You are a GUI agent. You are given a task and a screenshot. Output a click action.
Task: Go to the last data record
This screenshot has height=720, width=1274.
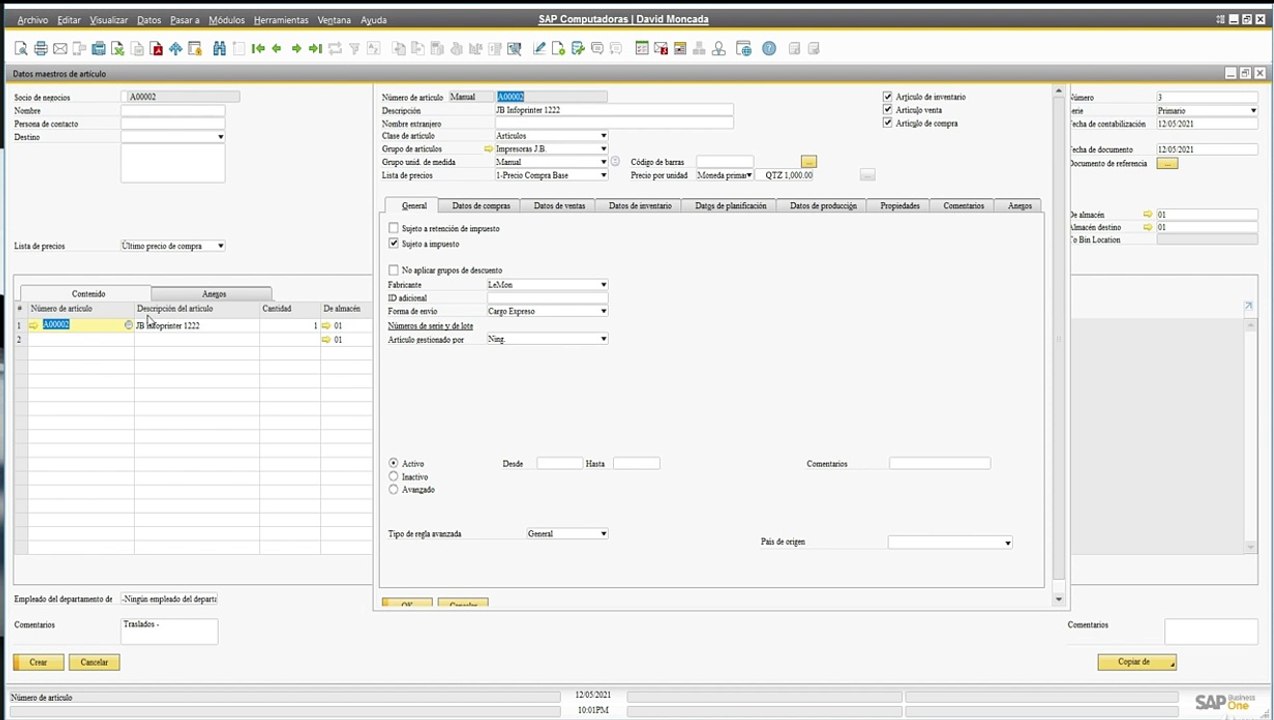pos(315,48)
